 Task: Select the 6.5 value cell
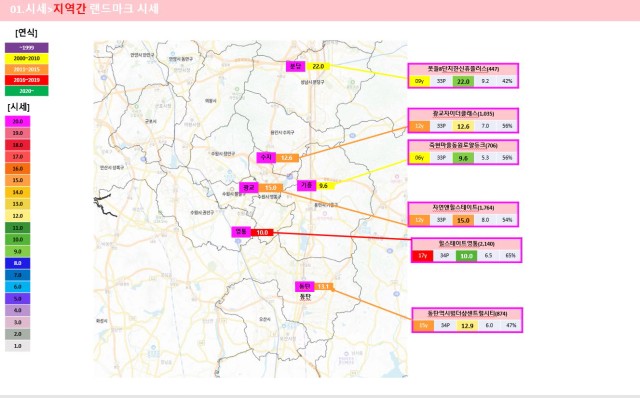click(x=488, y=256)
